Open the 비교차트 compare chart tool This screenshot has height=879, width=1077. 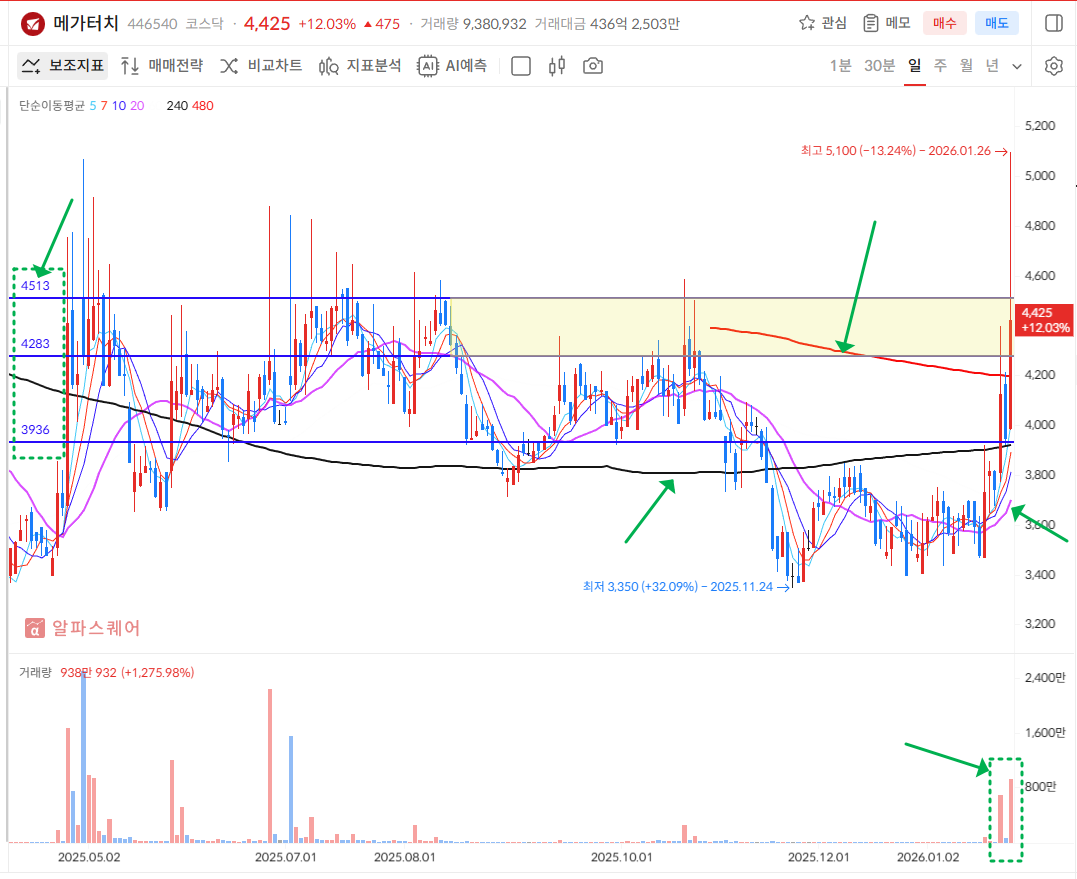261,66
